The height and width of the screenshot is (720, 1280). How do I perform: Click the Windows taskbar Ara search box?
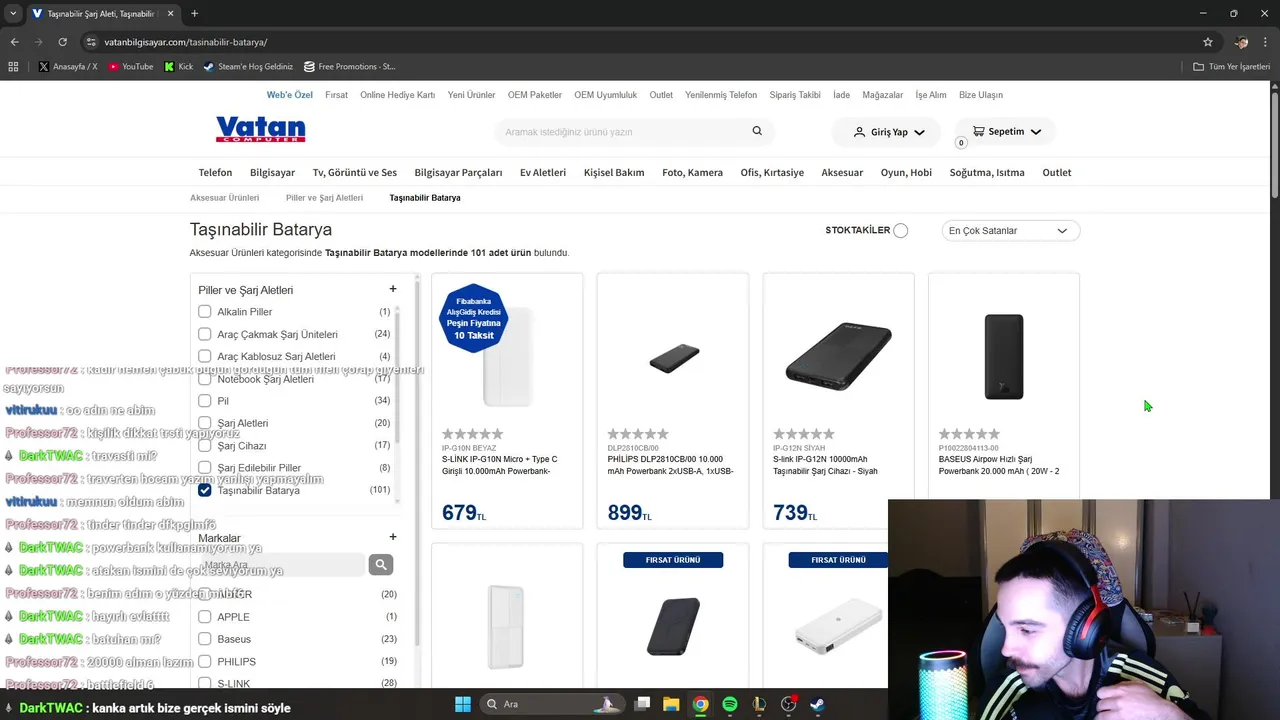pos(553,704)
